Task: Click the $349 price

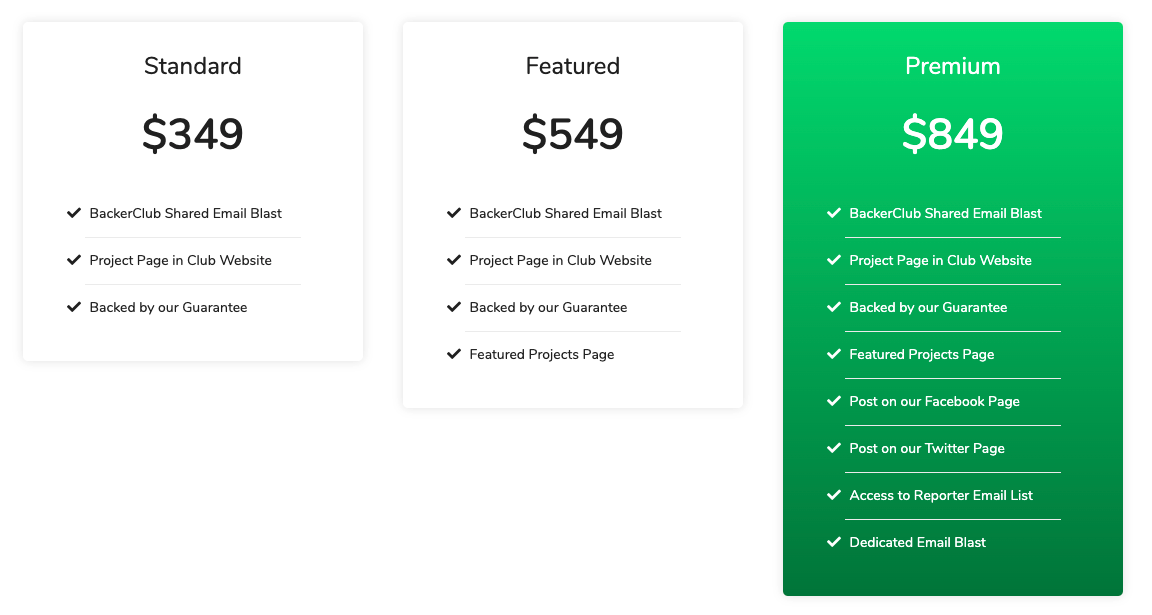Action: tap(192, 134)
